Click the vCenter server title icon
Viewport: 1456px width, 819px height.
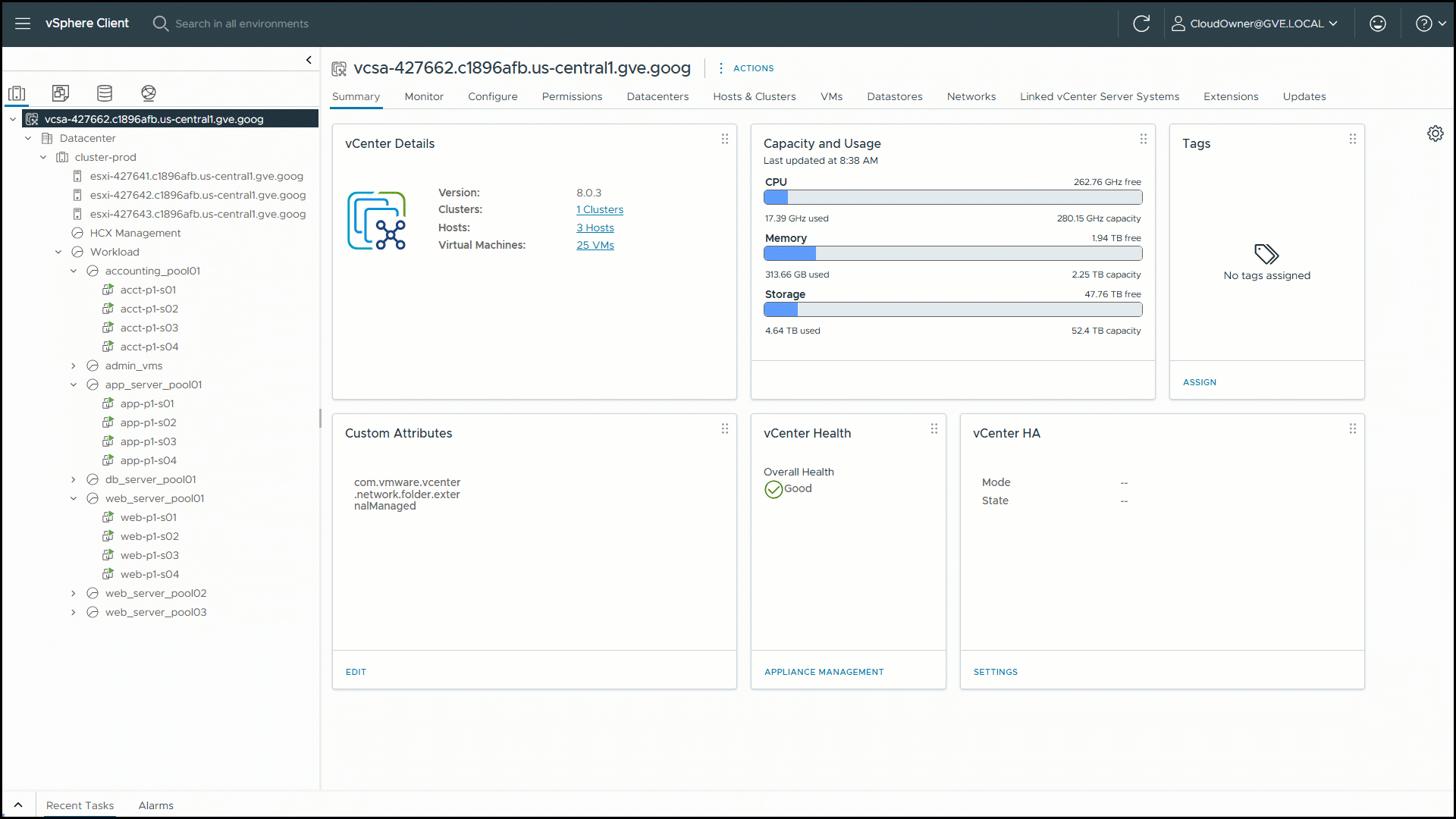(339, 69)
